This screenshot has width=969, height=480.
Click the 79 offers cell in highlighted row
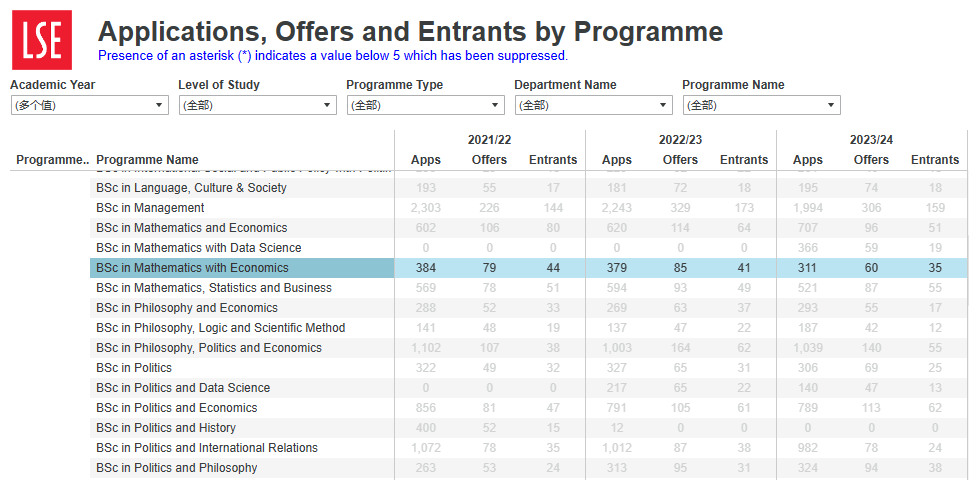(489, 268)
